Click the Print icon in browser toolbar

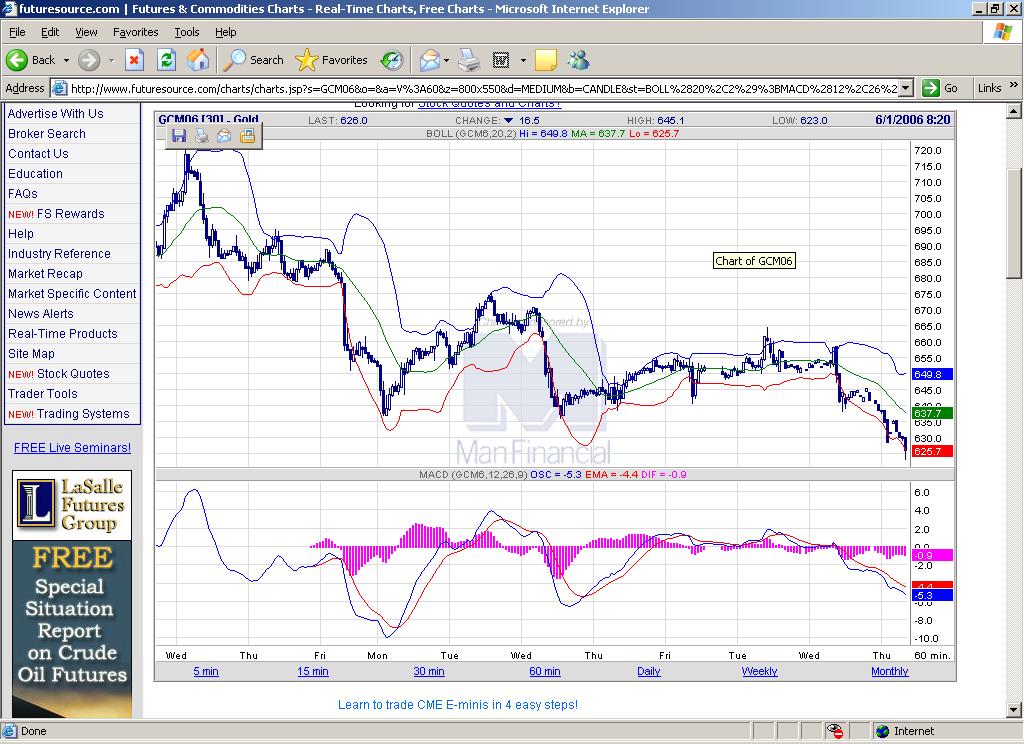[x=469, y=60]
